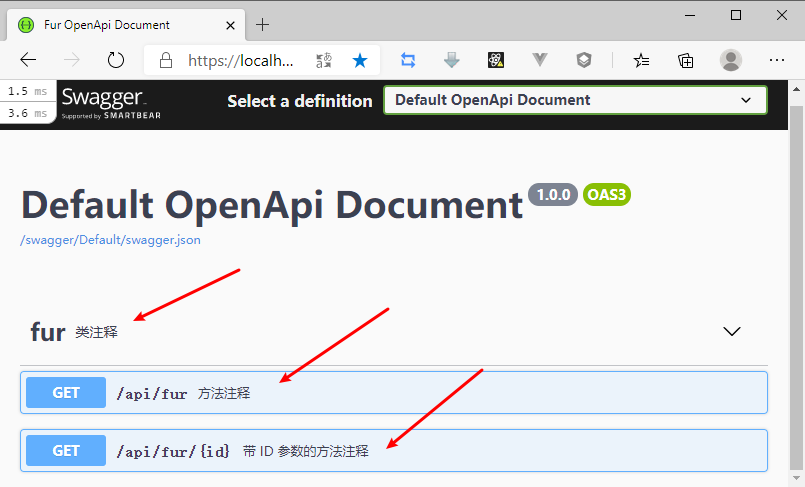The image size is (805, 487).
Task: Open the browser settings ellipsis menu
Action: (777, 60)
